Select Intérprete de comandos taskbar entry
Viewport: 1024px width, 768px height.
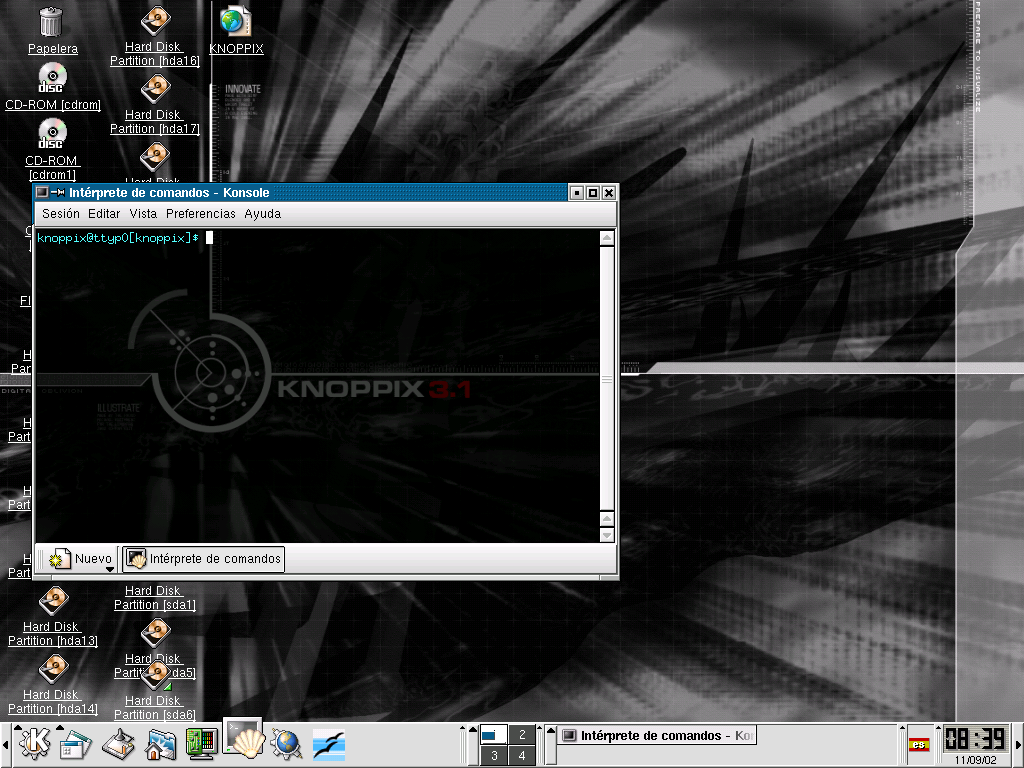[x=657, y=735]
